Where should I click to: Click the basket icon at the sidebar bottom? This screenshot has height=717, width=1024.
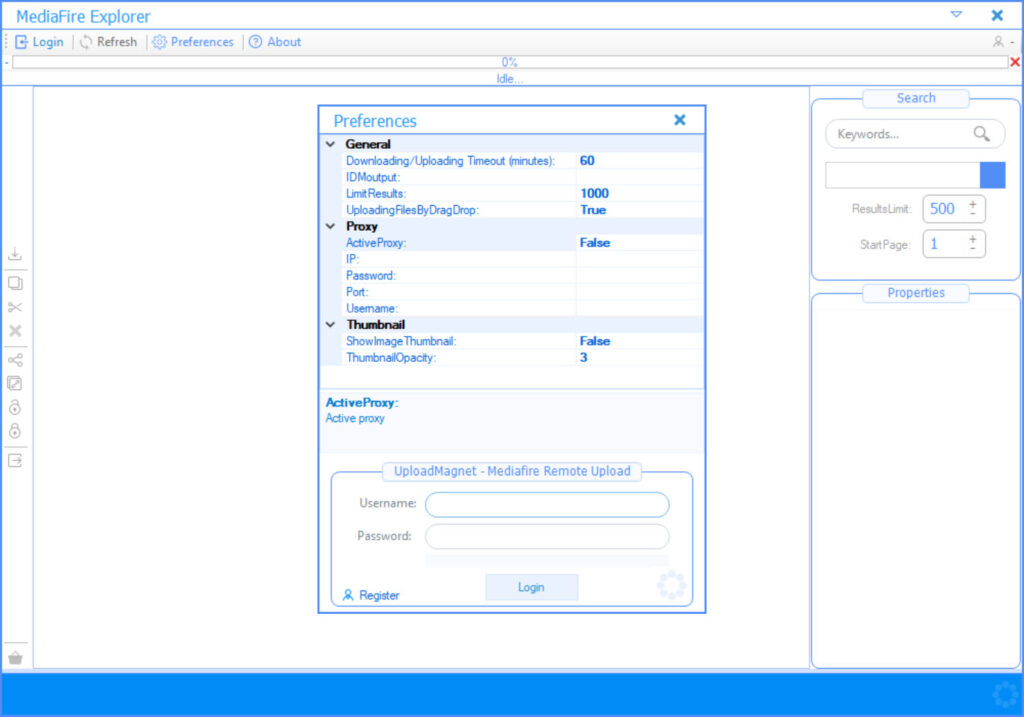pyautogui.click(x=16, y=658)
